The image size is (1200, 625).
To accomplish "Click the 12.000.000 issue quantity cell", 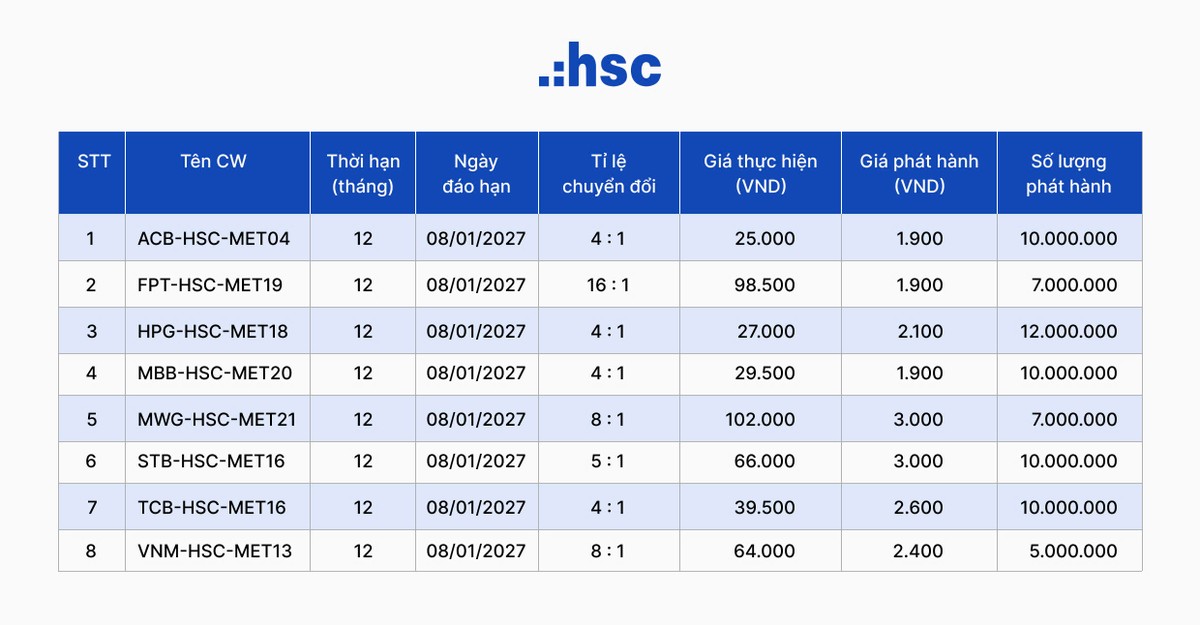I will pyautogui.click(x=1068, y=332).
